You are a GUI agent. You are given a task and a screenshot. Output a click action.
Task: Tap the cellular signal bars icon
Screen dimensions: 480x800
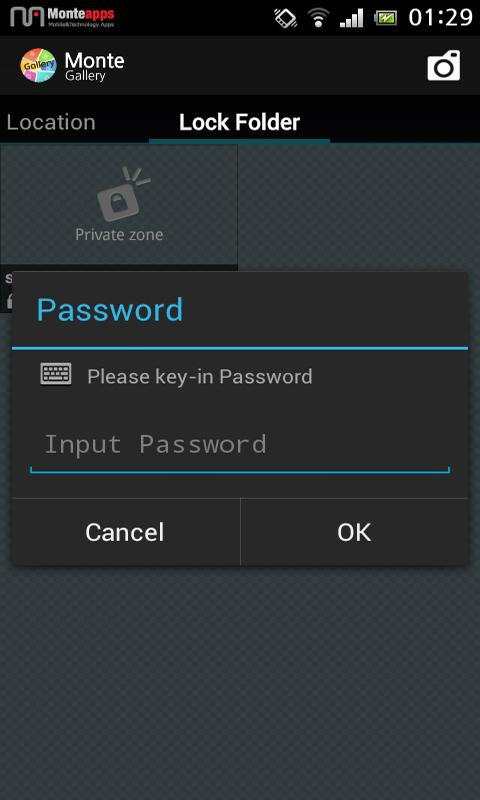[x=352, y=18]
